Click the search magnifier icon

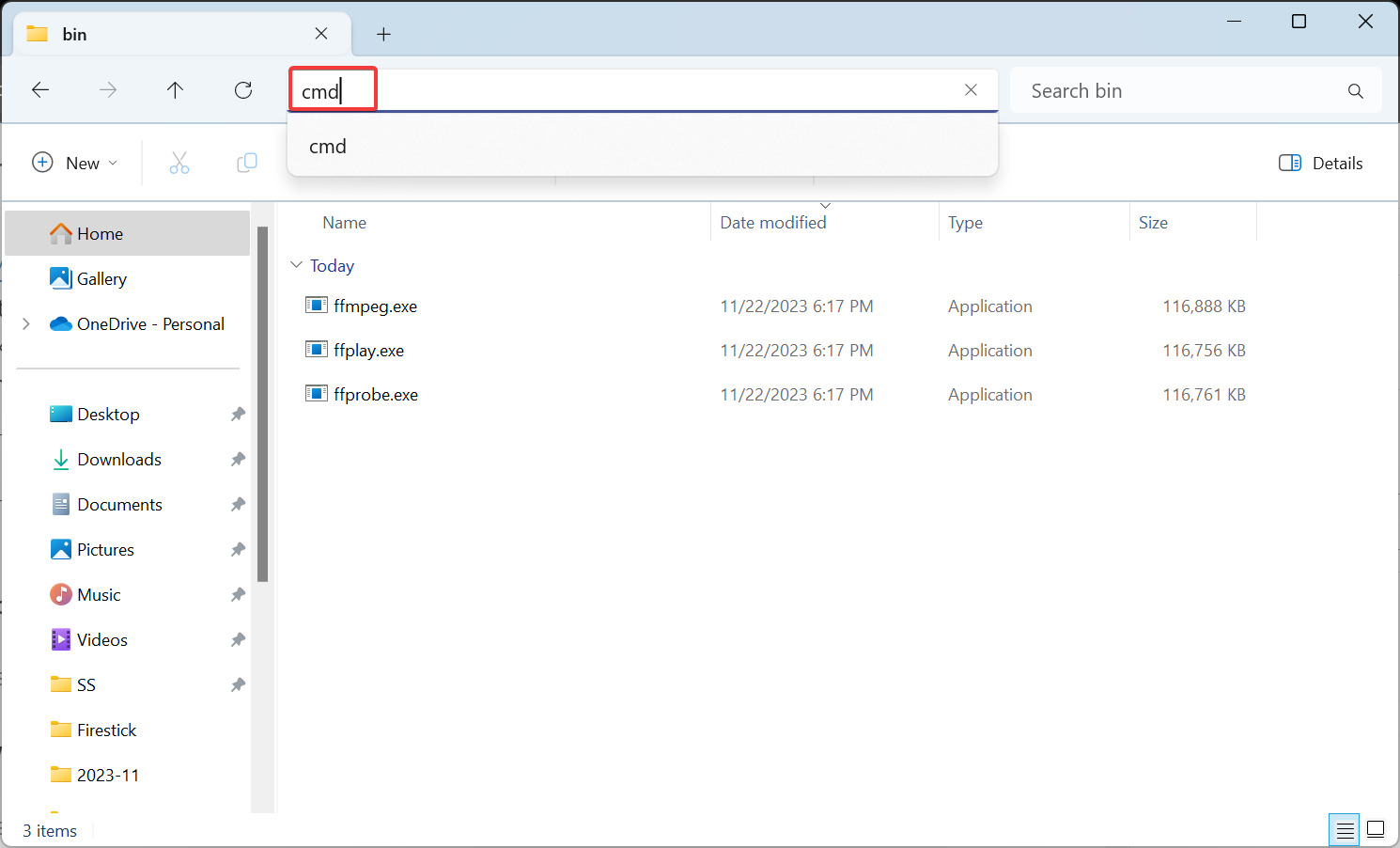point(1355,91)
